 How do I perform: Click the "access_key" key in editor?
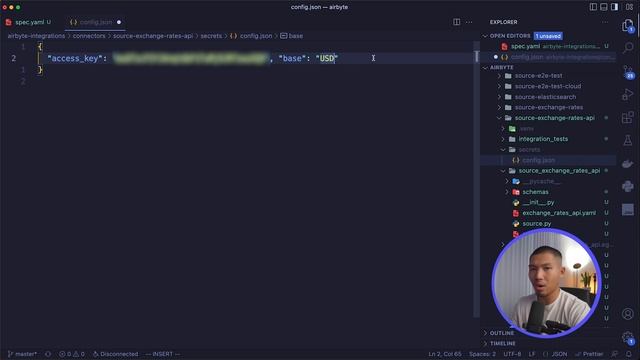pos(75,58)
